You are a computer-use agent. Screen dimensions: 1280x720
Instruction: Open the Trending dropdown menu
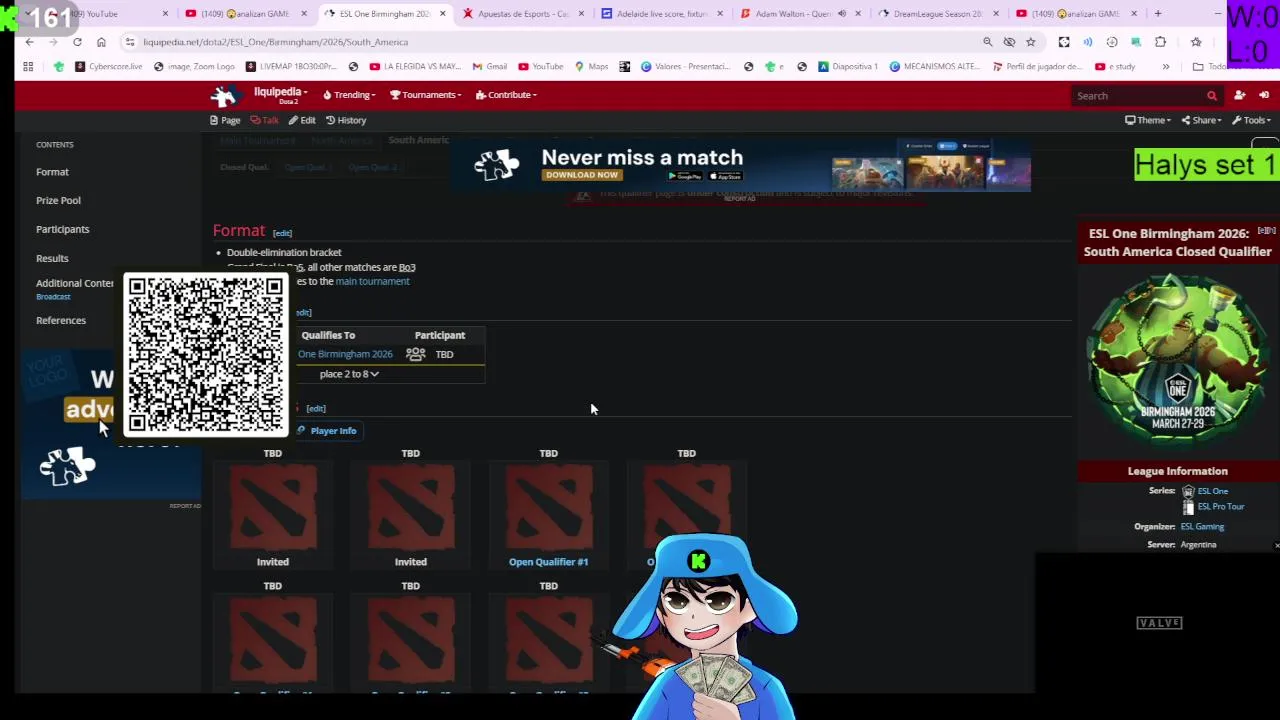(349, 95)
